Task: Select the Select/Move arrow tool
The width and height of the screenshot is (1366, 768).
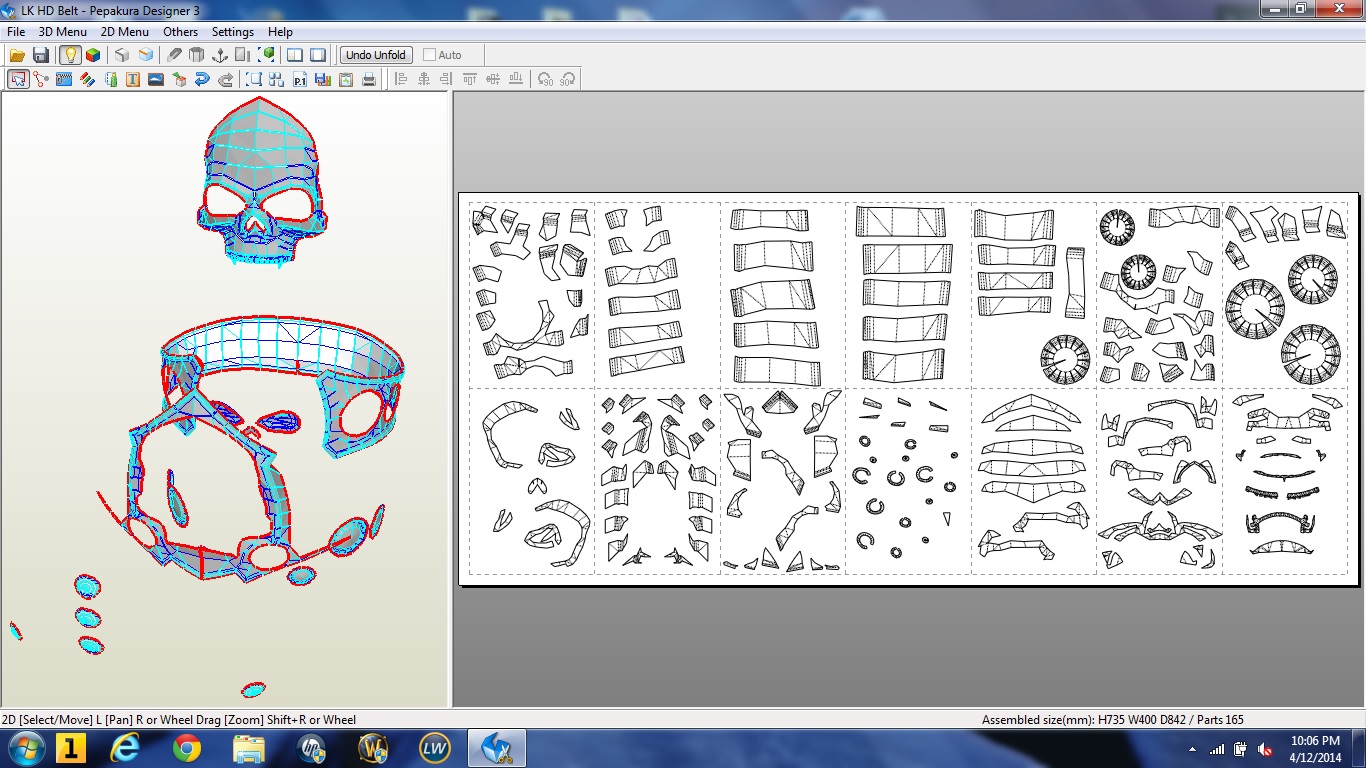Action: [18, 79]
